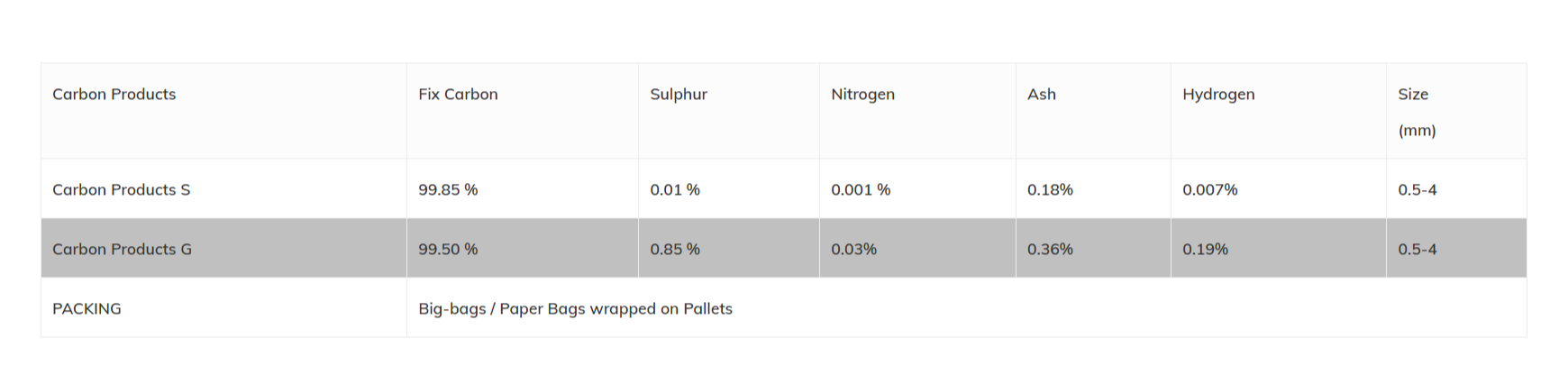Select the 99.50 % fix carbon value

(x=448, y=250)
